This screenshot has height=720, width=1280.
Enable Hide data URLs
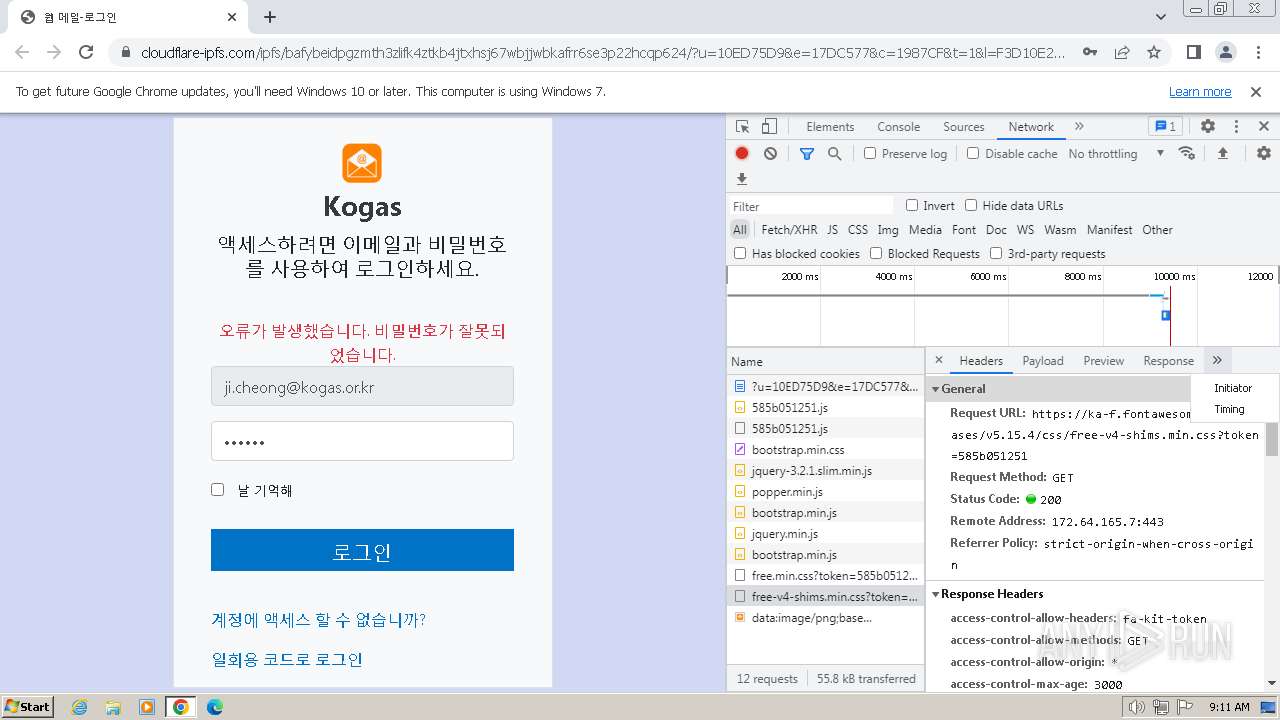tap(971, 205)
